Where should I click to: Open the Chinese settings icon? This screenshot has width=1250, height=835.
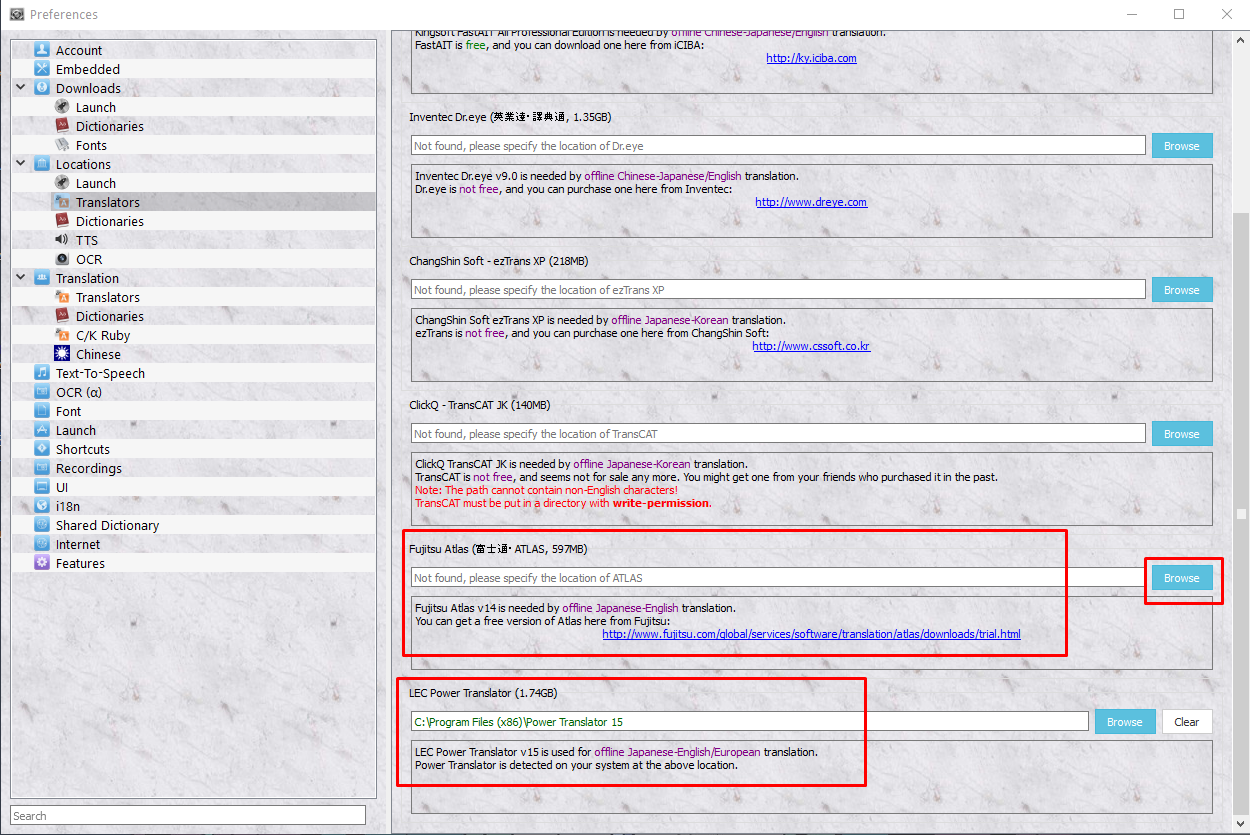click(62, 354)
